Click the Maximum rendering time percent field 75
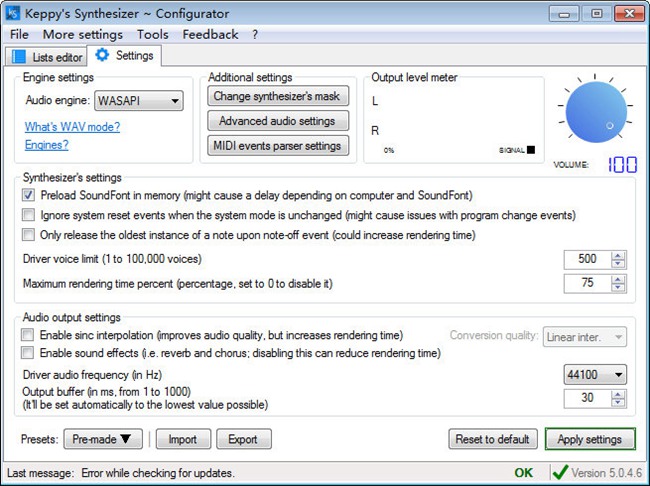Image resolution: width=650 pixels, height=486 pixels. pos(587,283)
